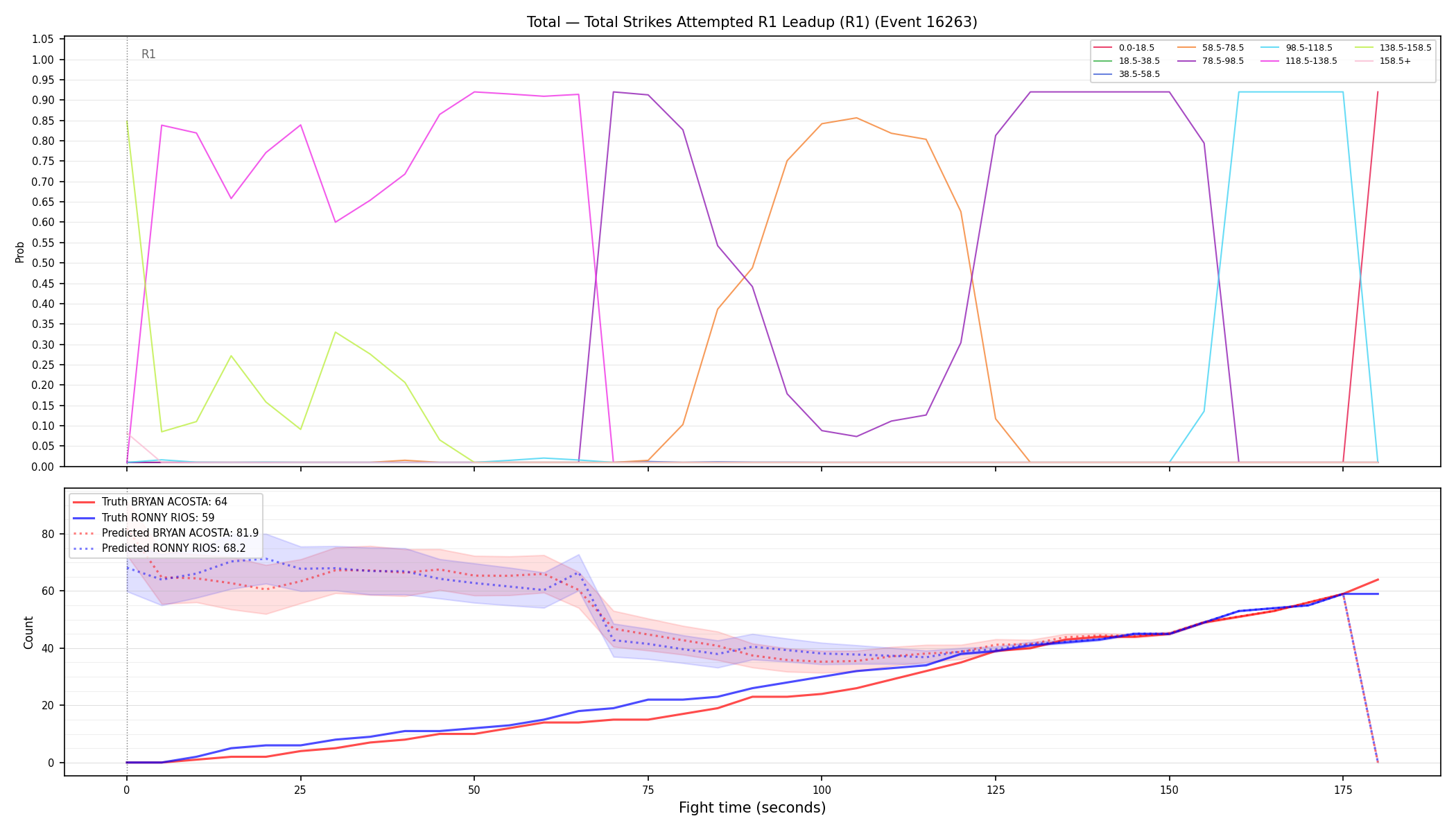
Task: Click the Count y-axis label
Action: click(x=28, y=632)
